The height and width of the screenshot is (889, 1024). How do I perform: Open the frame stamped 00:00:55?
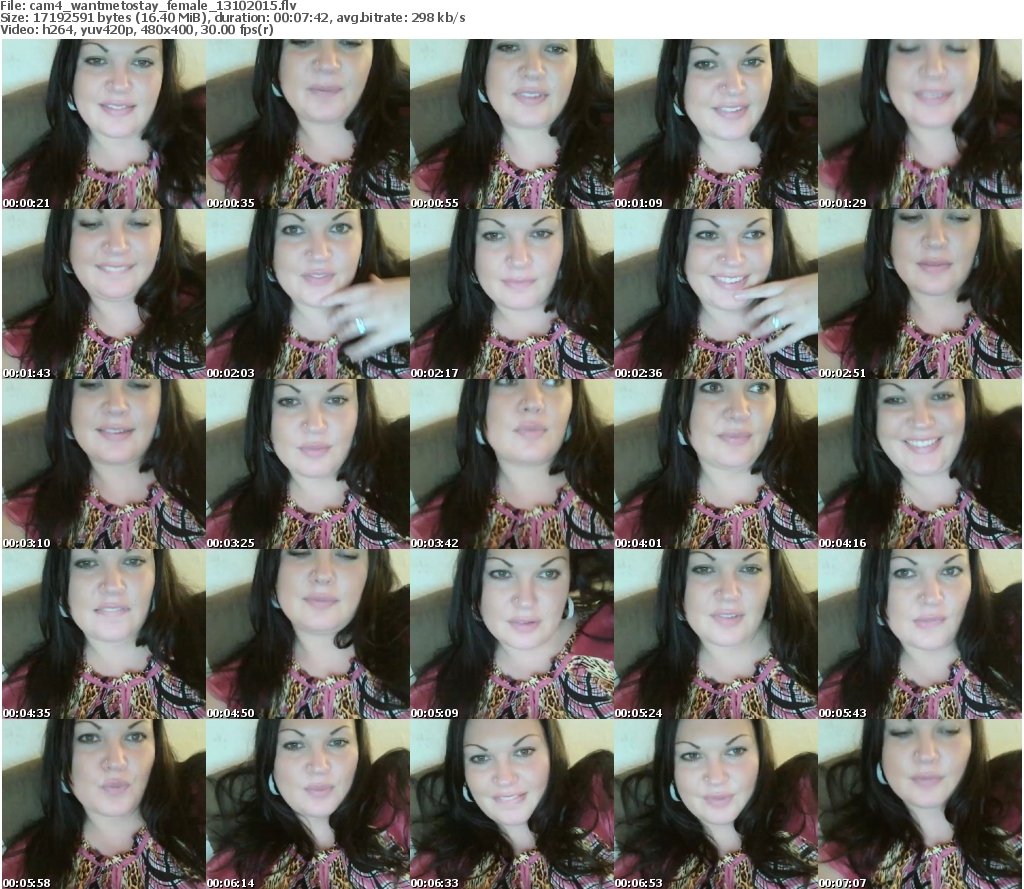tap(511, 124)
